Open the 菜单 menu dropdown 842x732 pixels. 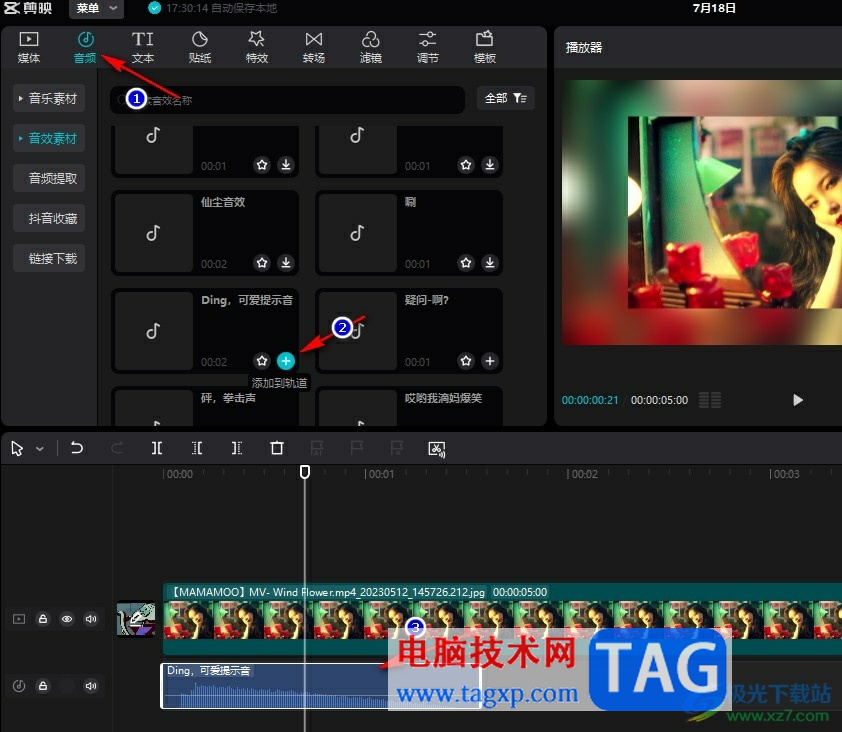click(96, 9)
